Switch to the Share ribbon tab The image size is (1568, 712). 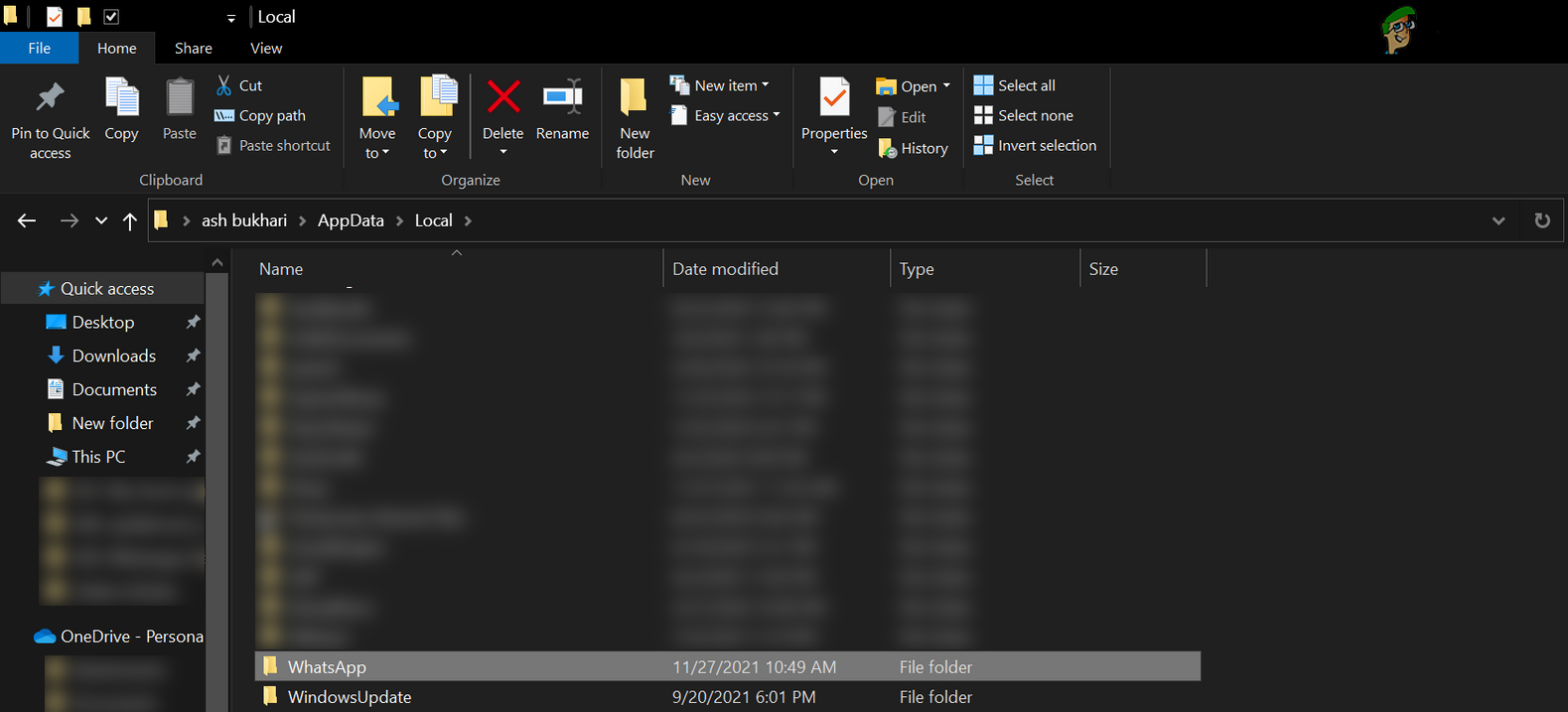[x=194, y=48]
